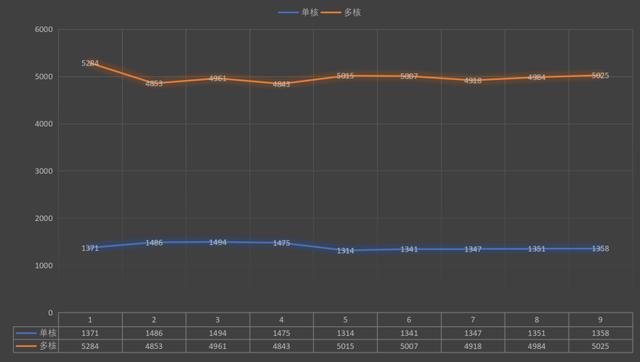Screen dimensions: 640x362
Task: Click the 1494 data point label
Action: coord(218,242)
